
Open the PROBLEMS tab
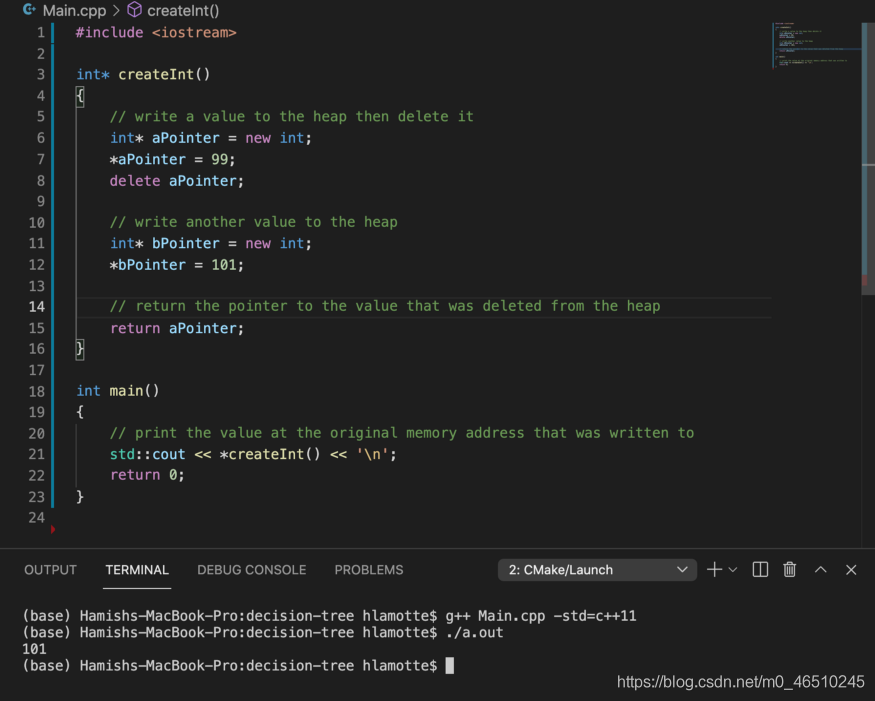[x=369, y=570]
